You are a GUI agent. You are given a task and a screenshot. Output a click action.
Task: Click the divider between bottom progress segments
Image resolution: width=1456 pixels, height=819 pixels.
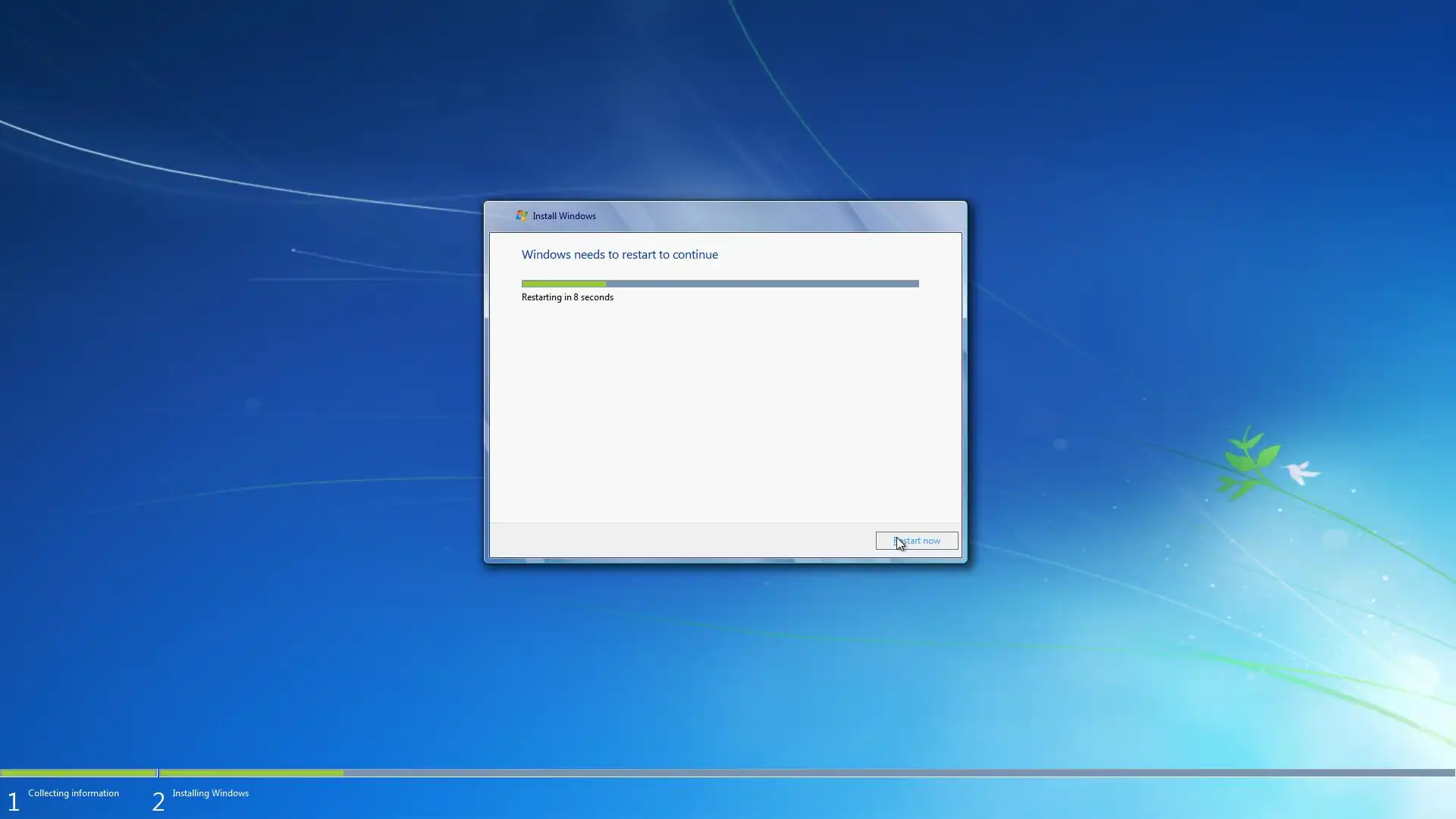[x=158, y=773]
